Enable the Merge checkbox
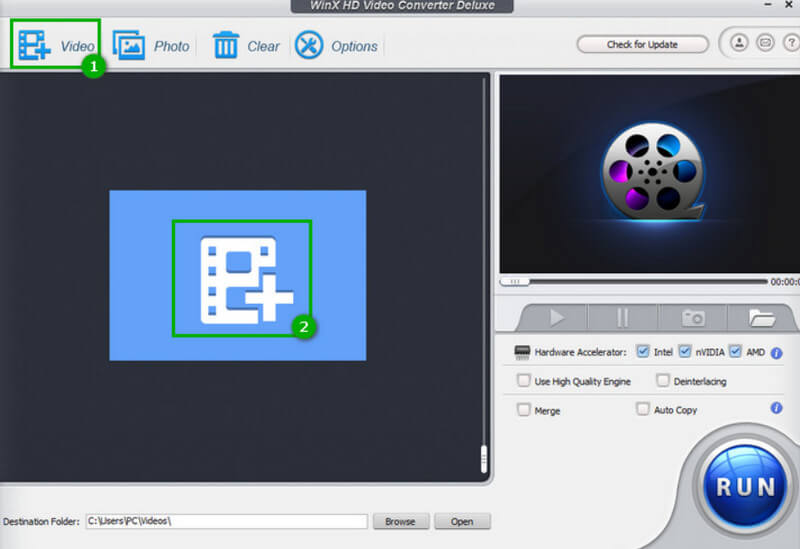The height and width of the screenshot is (549, 800). (523, 410)
